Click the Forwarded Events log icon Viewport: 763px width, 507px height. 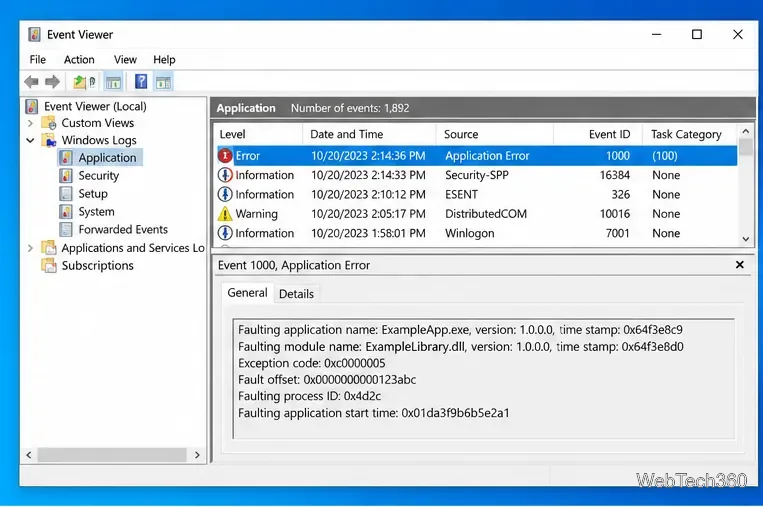(66, 229)
